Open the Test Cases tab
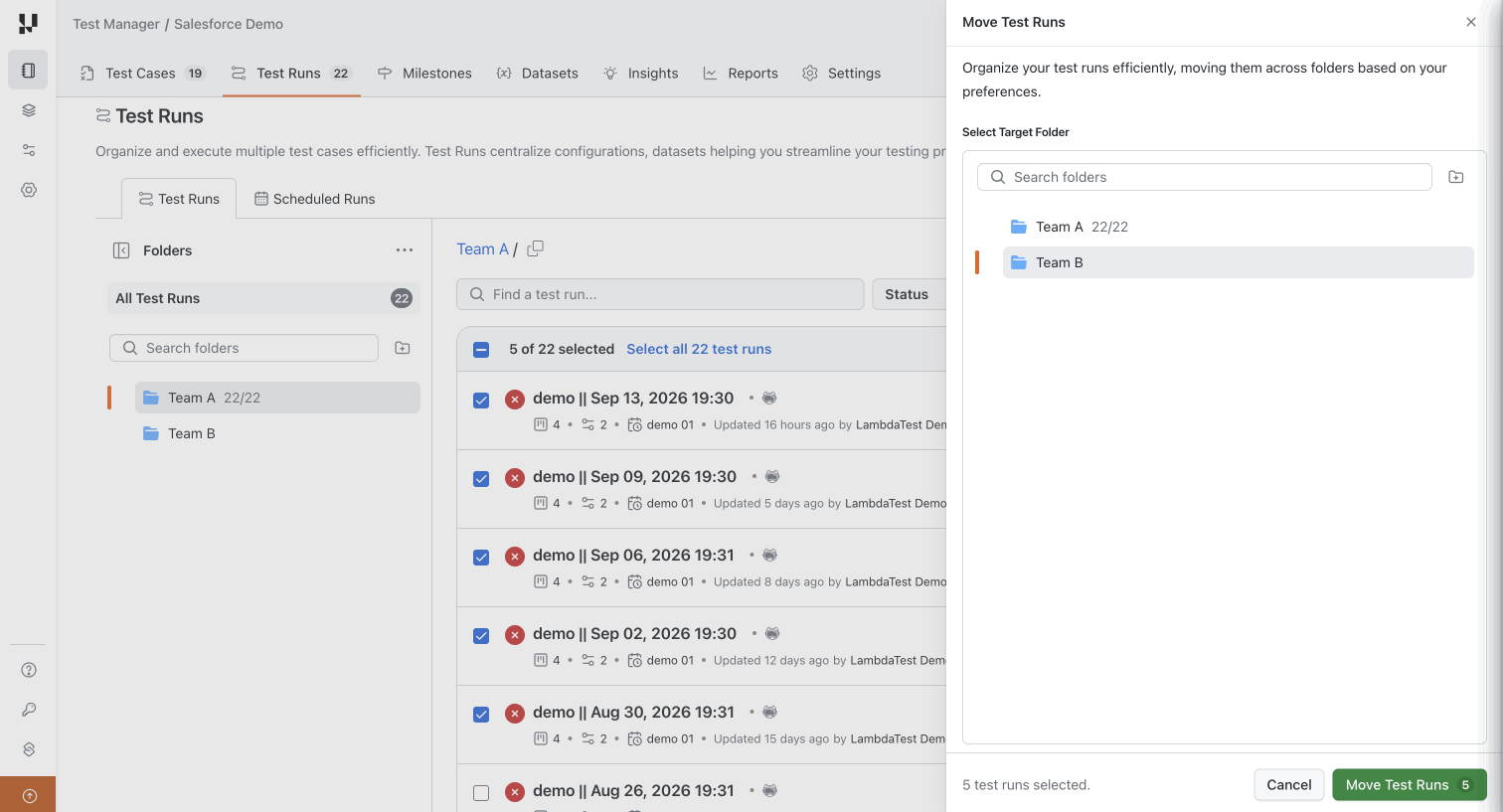1503x812 pixels. pos(142,74)
